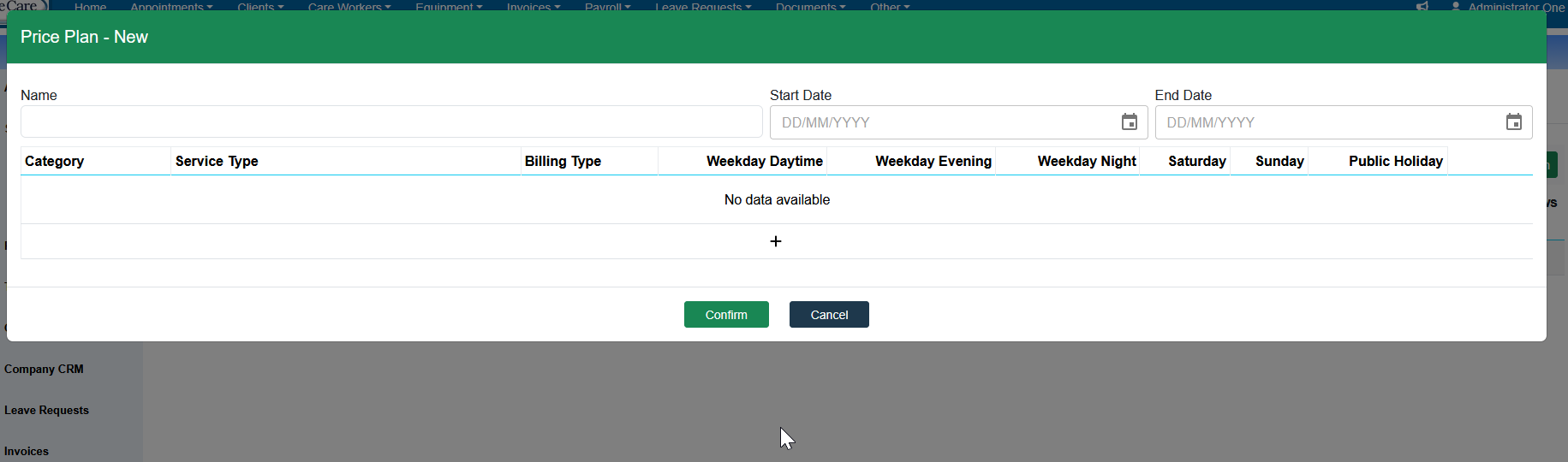Open Invoices in the sidebar
Image resolution: width=1568 pixels, height=462 pixels.
pos(27,451)
